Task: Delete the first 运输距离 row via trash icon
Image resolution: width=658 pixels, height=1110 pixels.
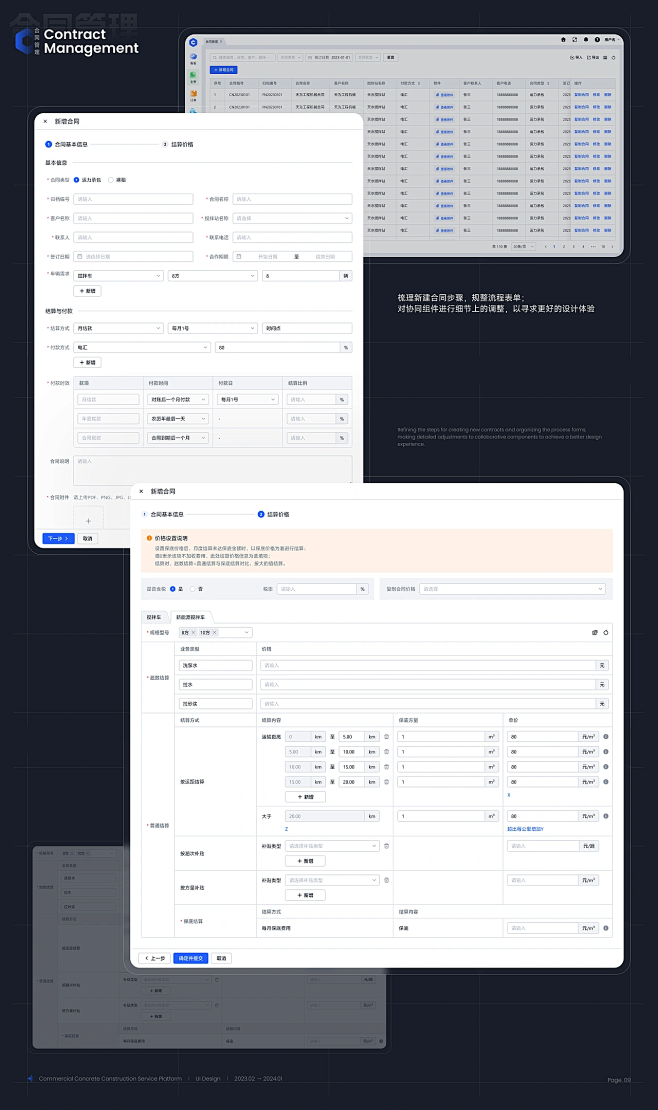Action: [387, 737]
